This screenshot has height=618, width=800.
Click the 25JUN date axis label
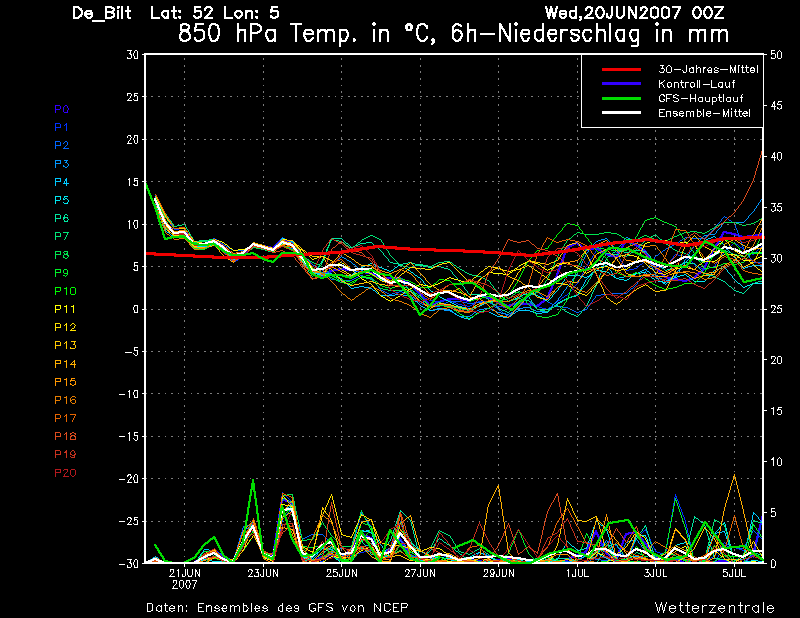(x=342, y=573)
